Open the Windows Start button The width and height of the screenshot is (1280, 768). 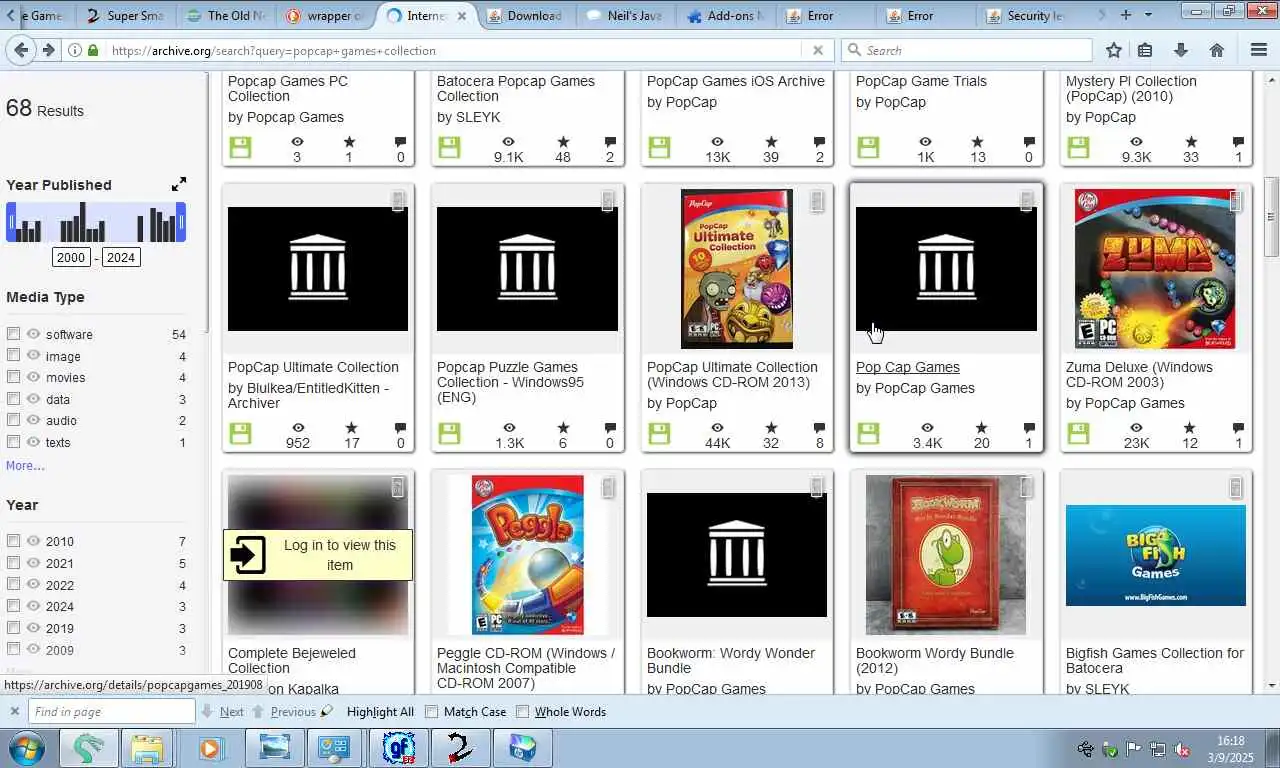tap(25, 747)
